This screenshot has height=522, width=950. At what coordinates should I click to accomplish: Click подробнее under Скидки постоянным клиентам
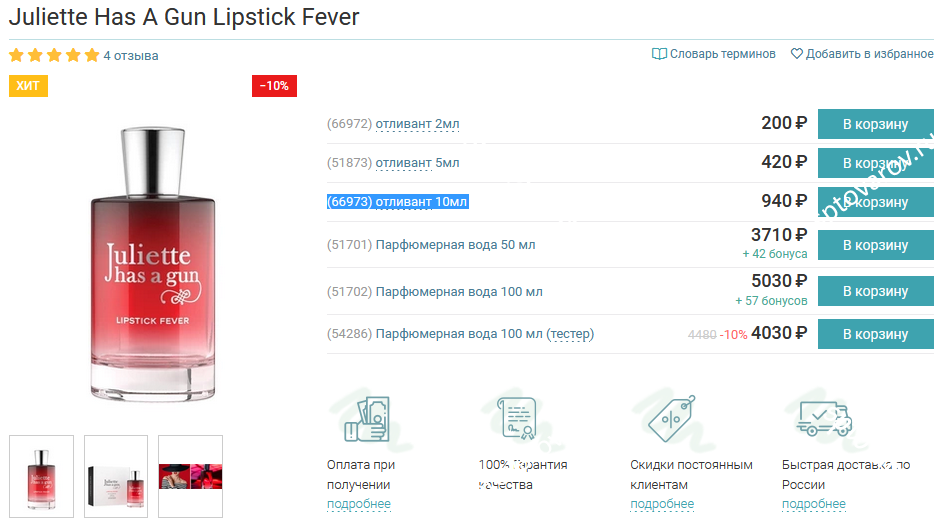pos(662,504)
